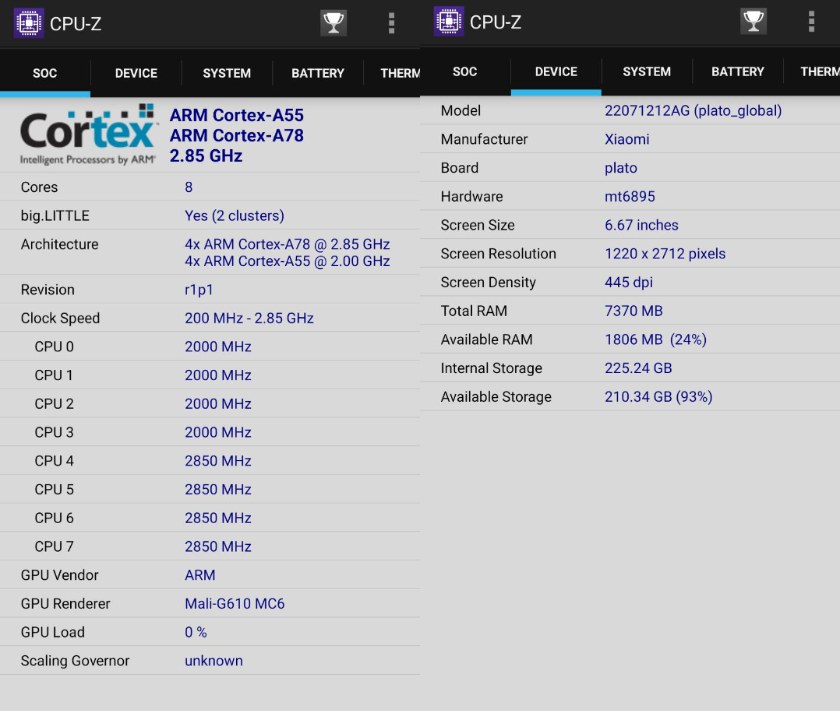The width and height of the screenshot is (840, 711).
Task: Select the SOC tab in left screen
Action: click(45, 73)
